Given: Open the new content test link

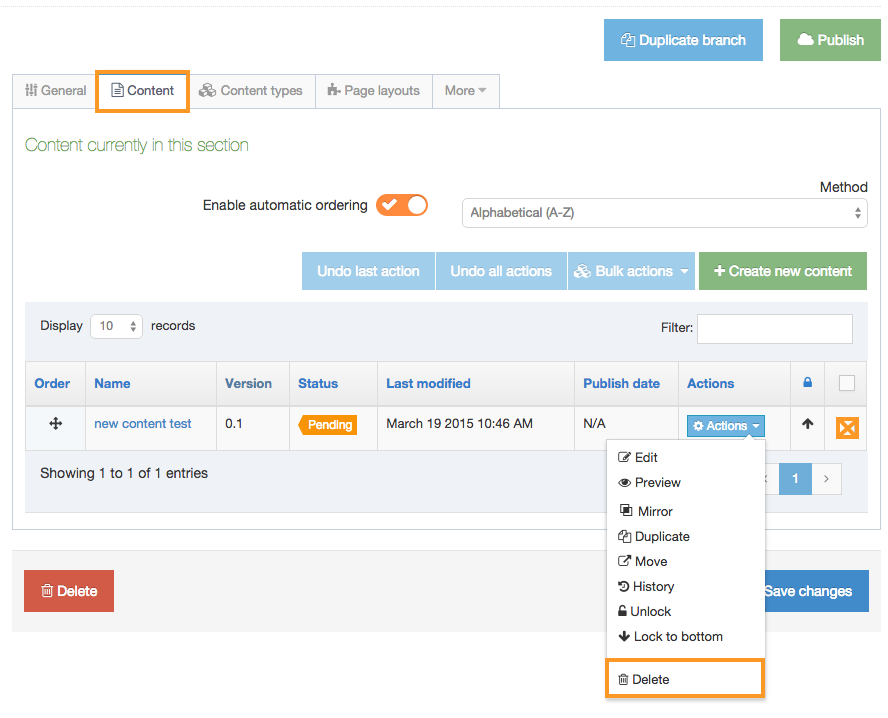Looking at the screenshot, I should [x=143, y=424].
